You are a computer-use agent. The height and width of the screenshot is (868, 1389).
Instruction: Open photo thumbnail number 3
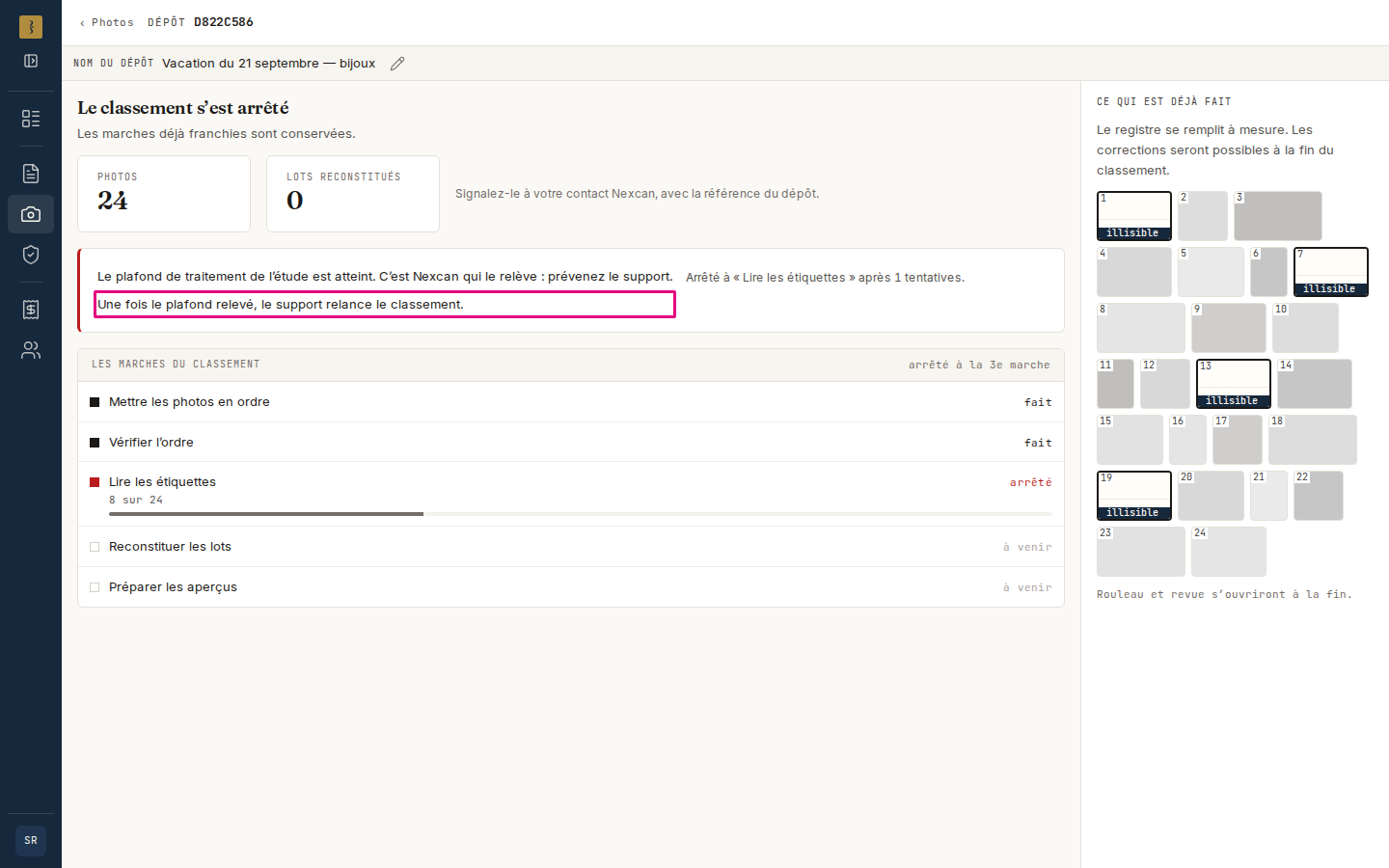(x=1278, y=216)
